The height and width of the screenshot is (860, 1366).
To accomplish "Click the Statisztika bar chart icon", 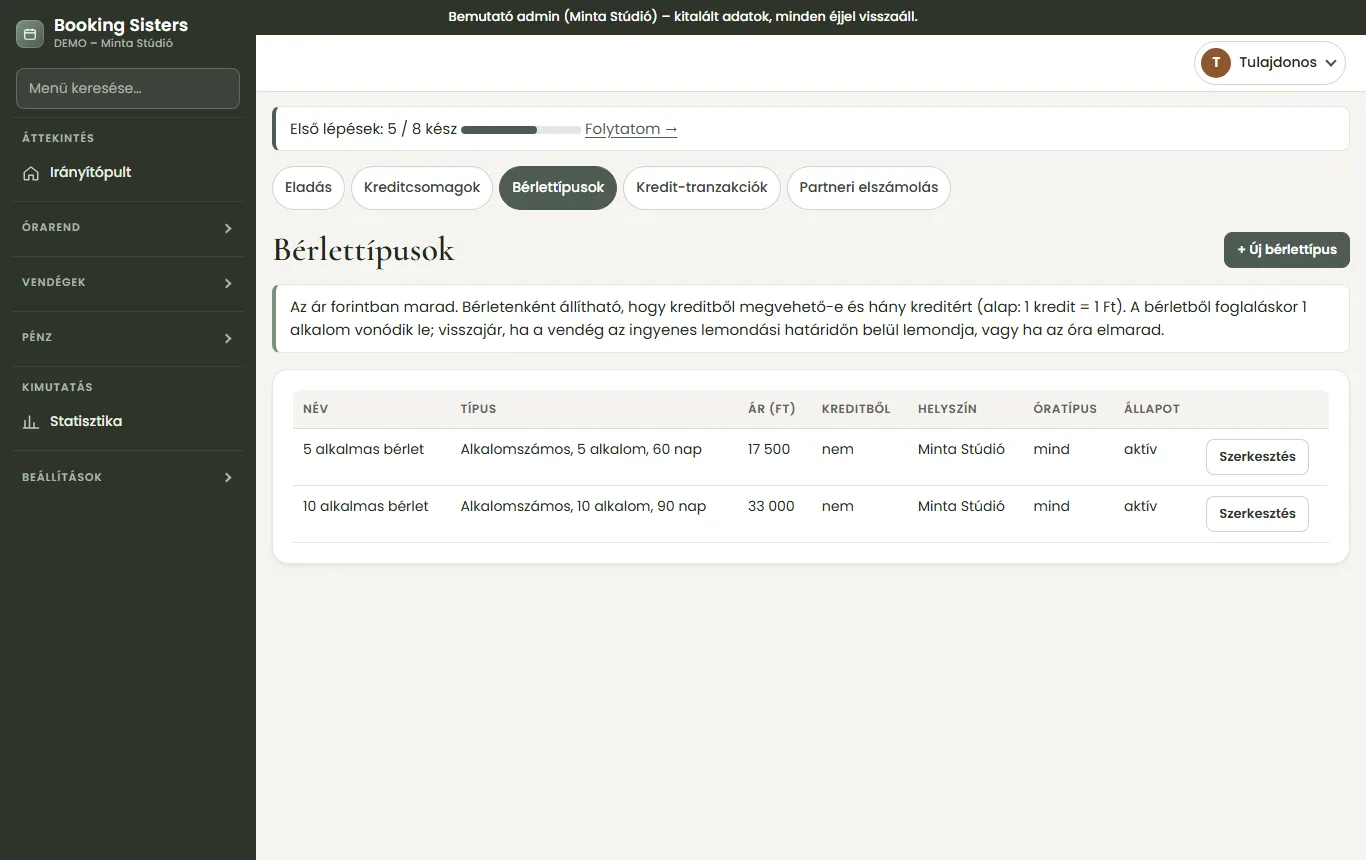I will point(31,422).
